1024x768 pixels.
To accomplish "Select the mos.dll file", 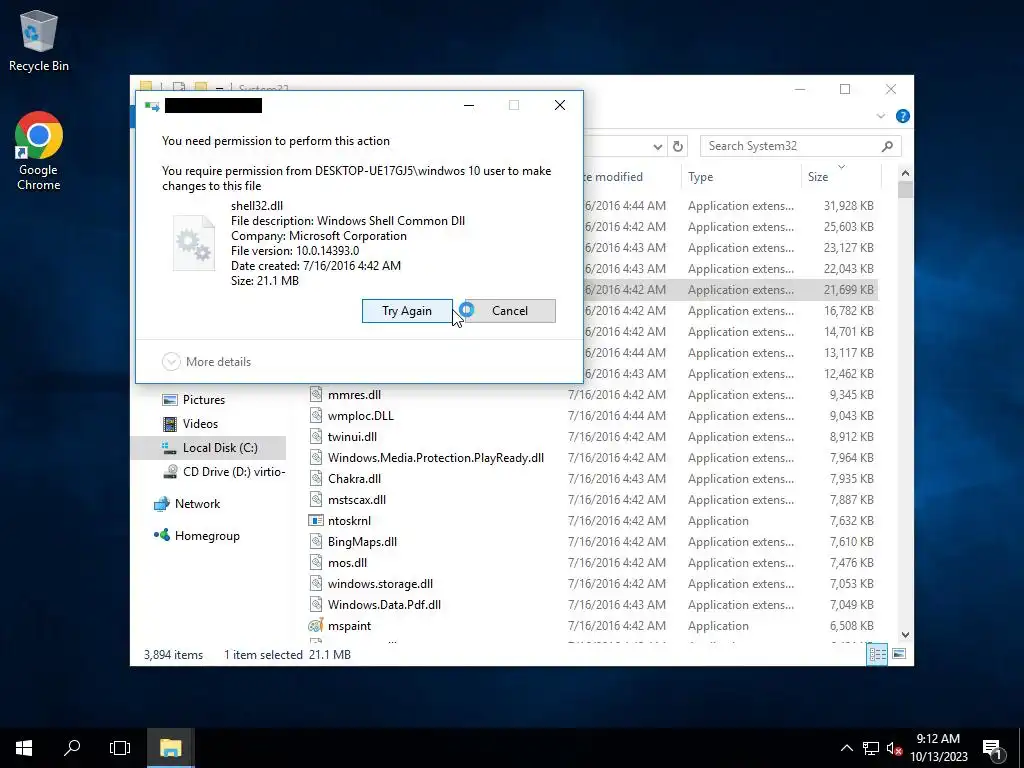I will click(347, 562).
